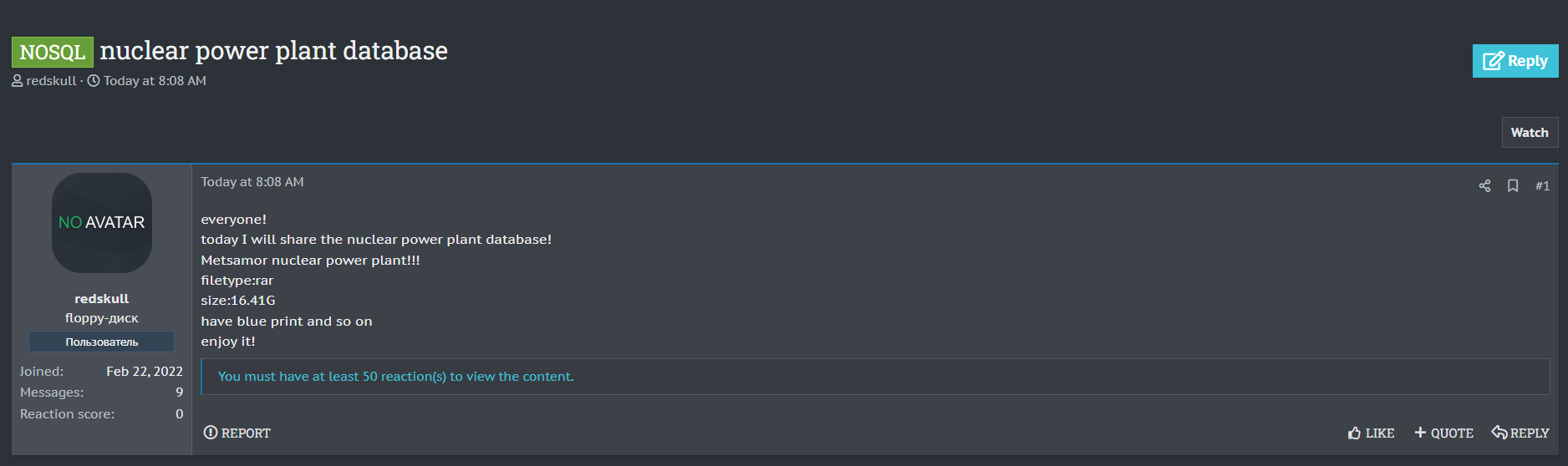Toggle Watch for this thread

tap(1530, 133)
